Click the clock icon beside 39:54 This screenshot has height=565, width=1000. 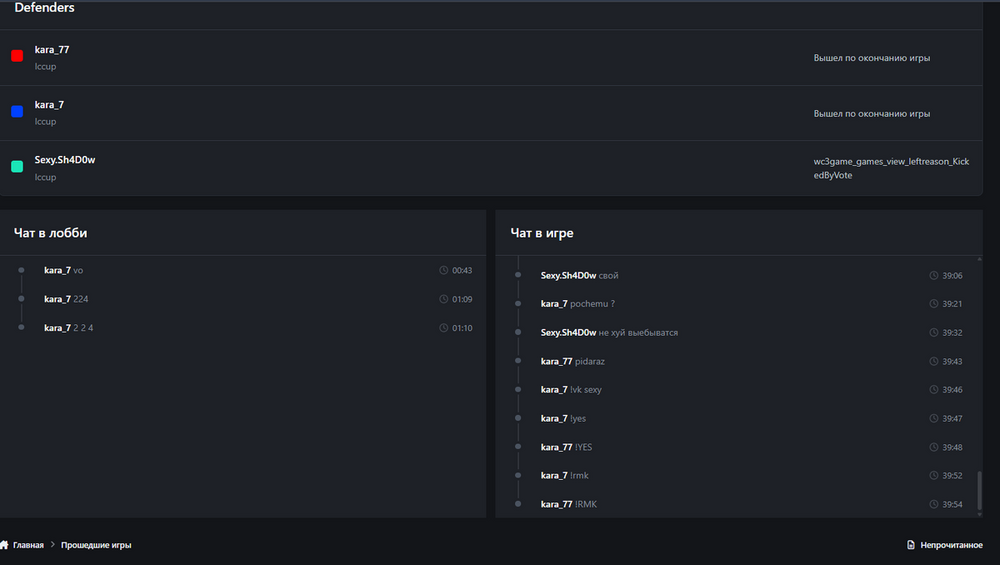click(933, 504)
